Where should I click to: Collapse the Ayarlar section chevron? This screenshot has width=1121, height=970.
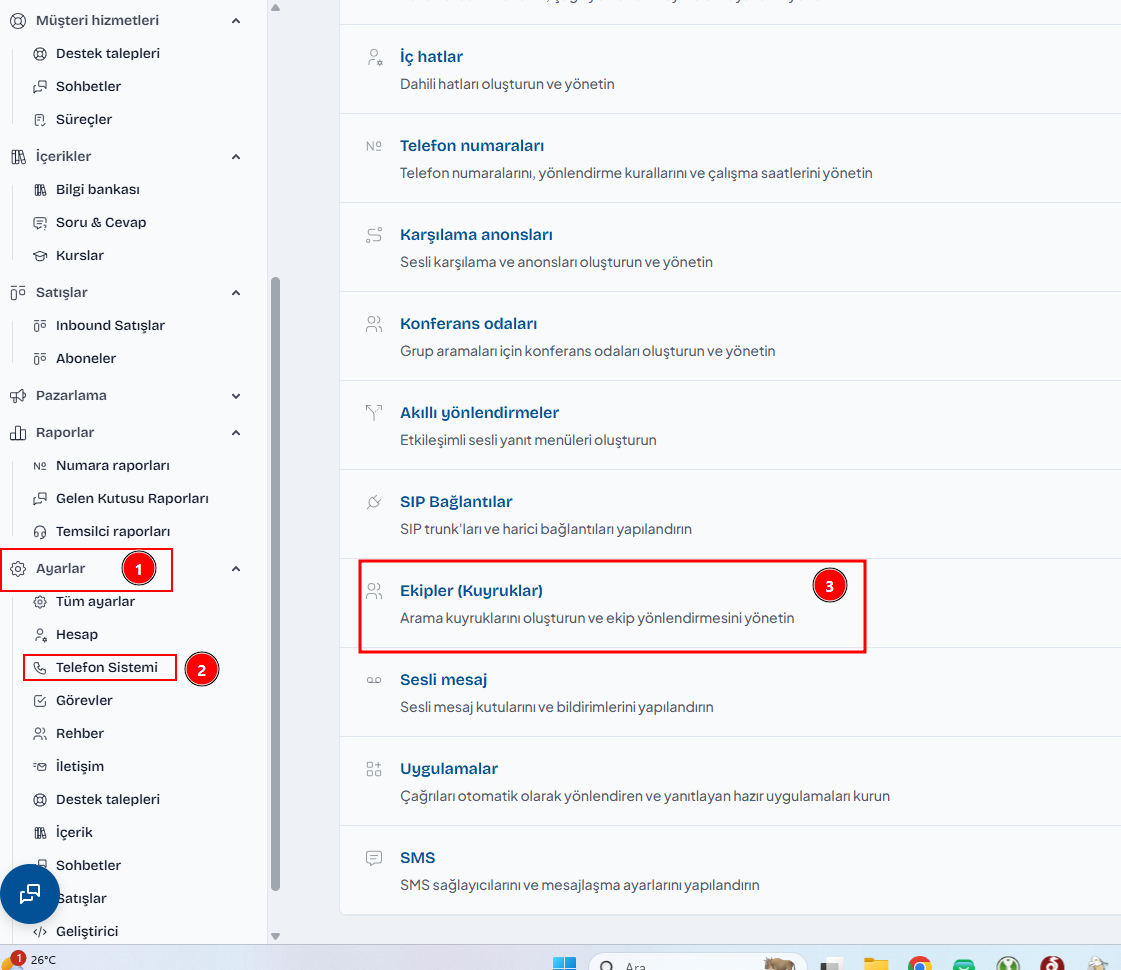click(x=236, y=569)
